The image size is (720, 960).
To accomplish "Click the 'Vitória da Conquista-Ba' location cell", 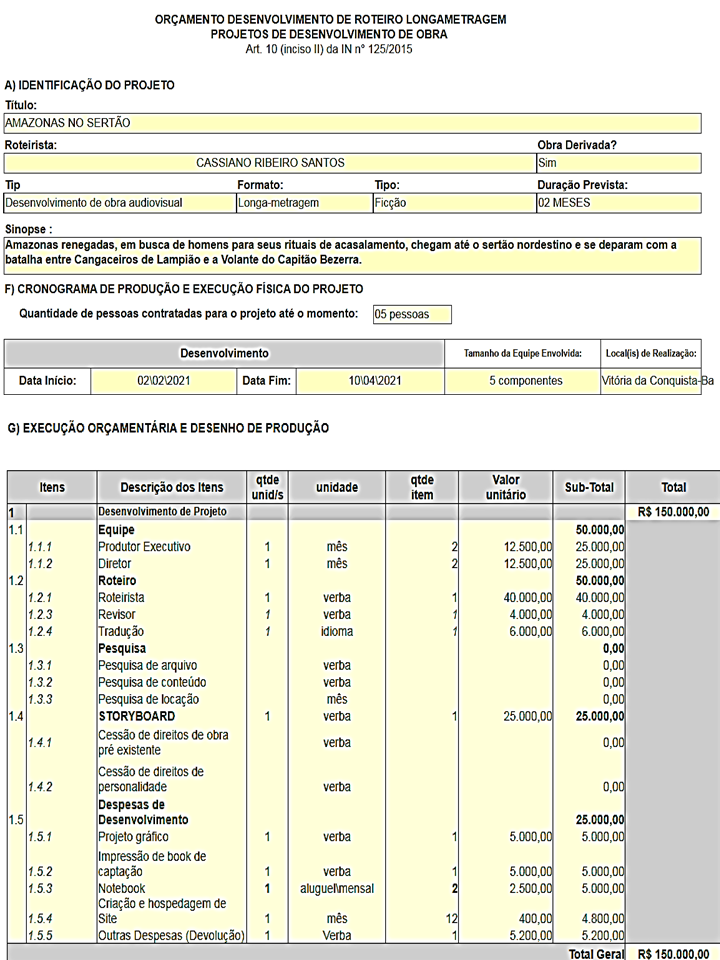I will coord(651,381).
